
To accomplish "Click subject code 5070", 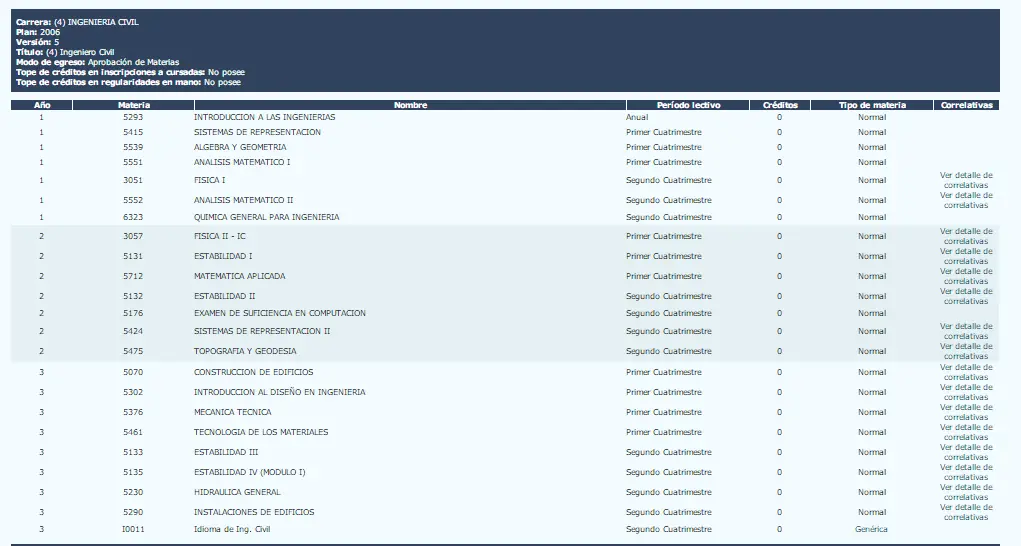I will tap(133, 372).
